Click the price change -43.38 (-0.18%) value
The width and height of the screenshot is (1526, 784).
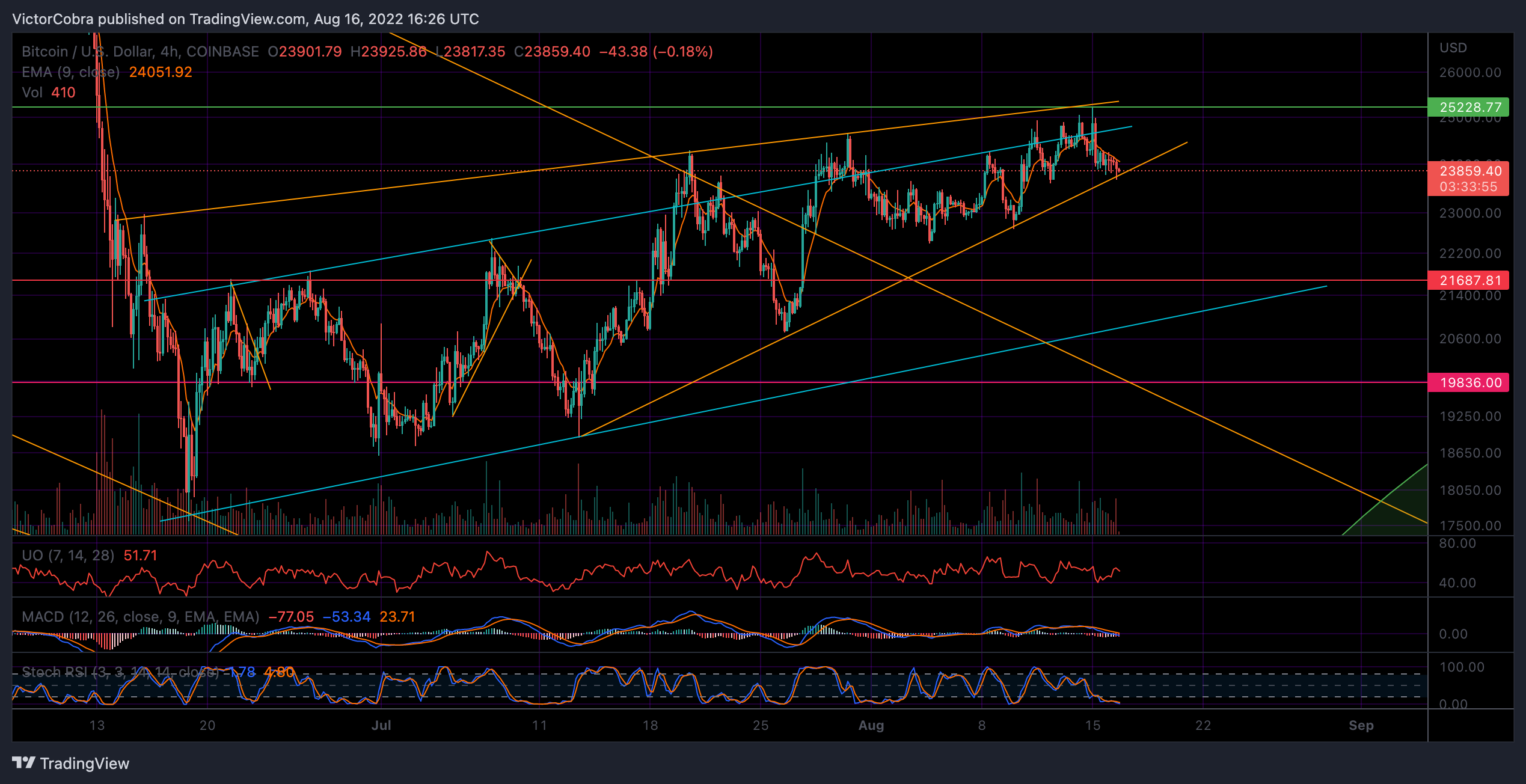[x=656, y=52]
